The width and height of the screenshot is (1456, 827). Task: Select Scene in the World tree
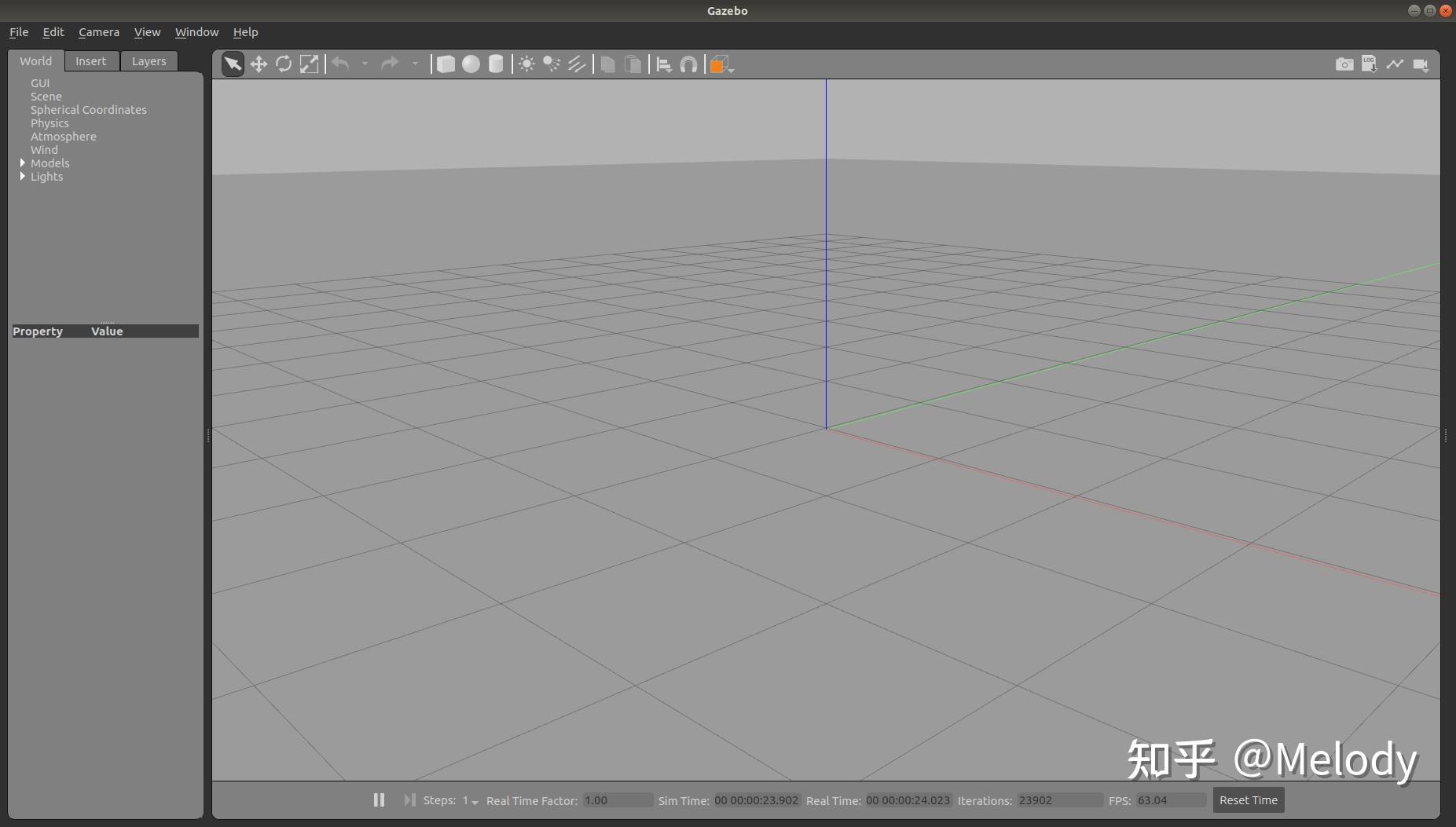(x=46, y=97)
